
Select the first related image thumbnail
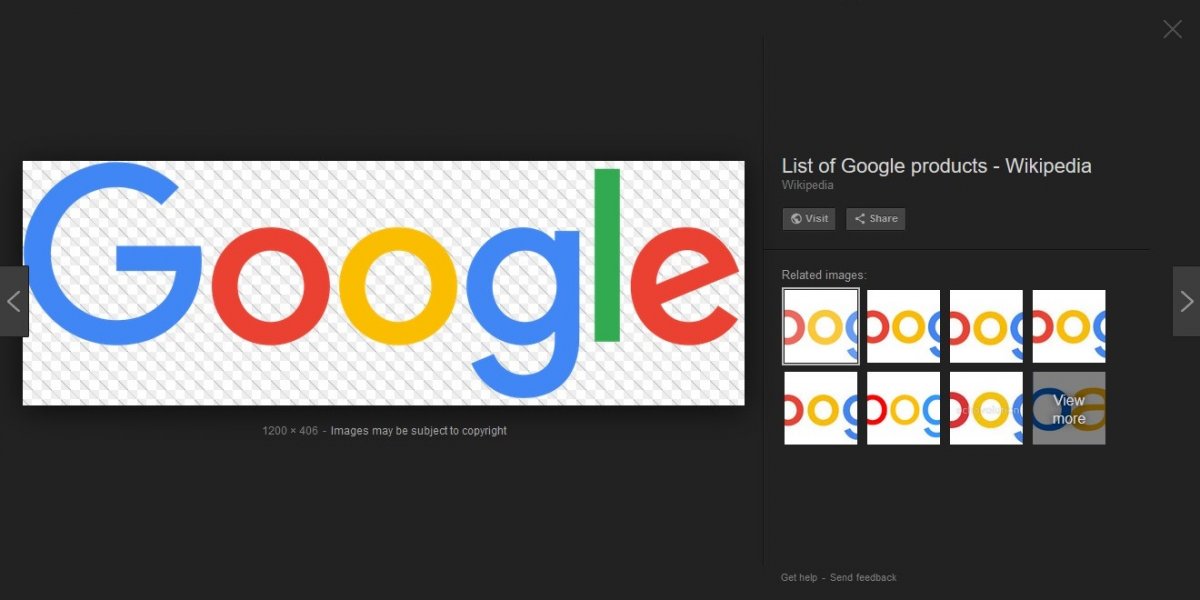pyautogui.click(x=821, y=327)
